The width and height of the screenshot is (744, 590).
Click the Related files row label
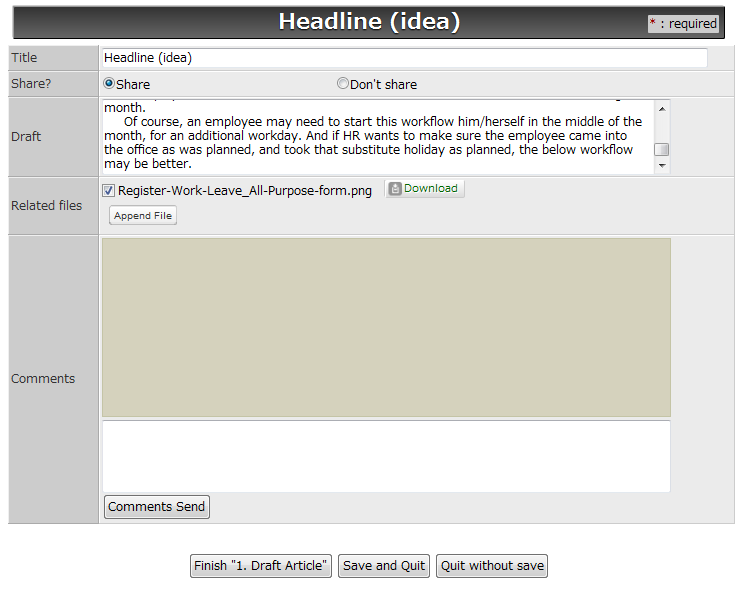[47, 206]
